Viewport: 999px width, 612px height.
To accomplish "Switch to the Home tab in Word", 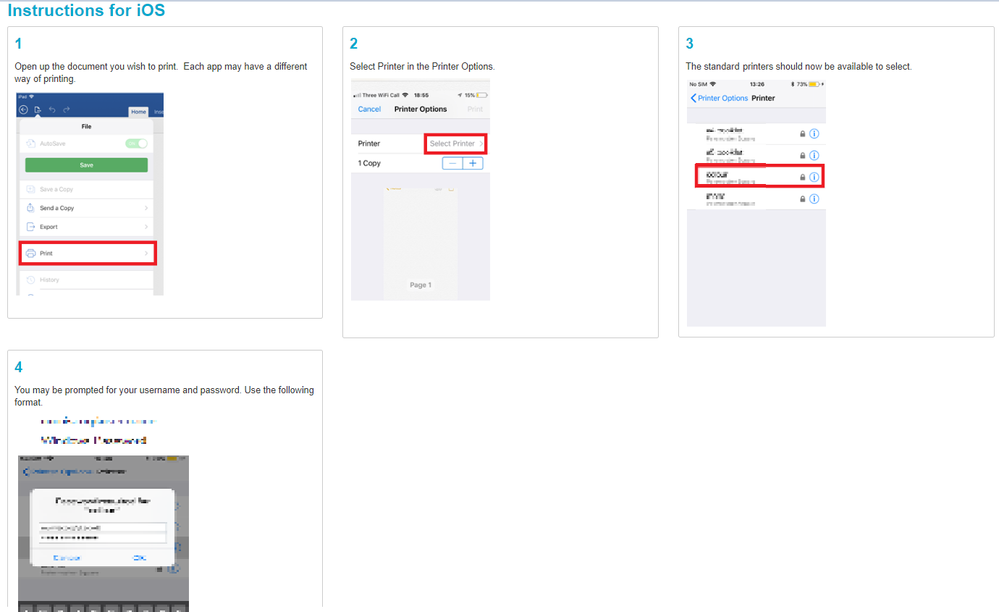I will (x=138, y=111).
